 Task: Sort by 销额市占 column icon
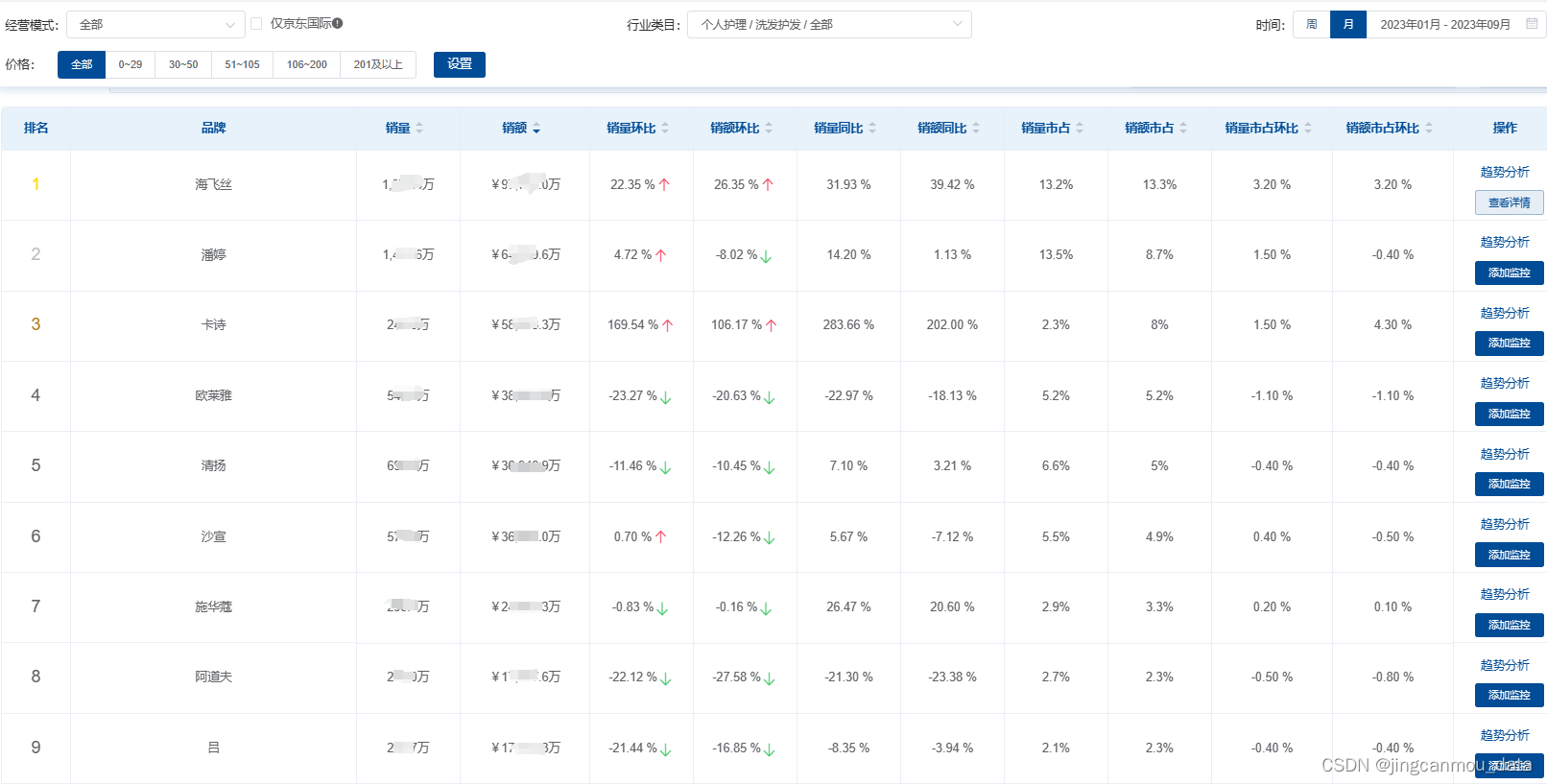1183,128
